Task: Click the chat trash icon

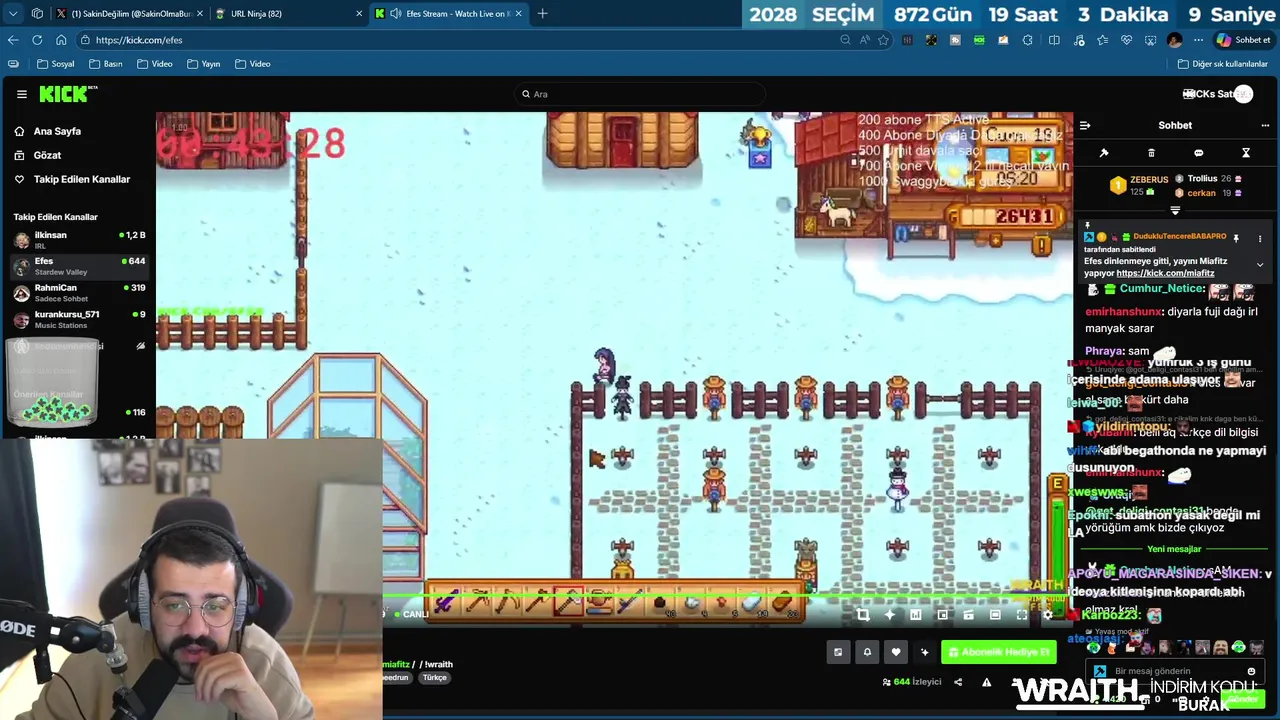Action: pyautogui.click(x=1151, y=153)
